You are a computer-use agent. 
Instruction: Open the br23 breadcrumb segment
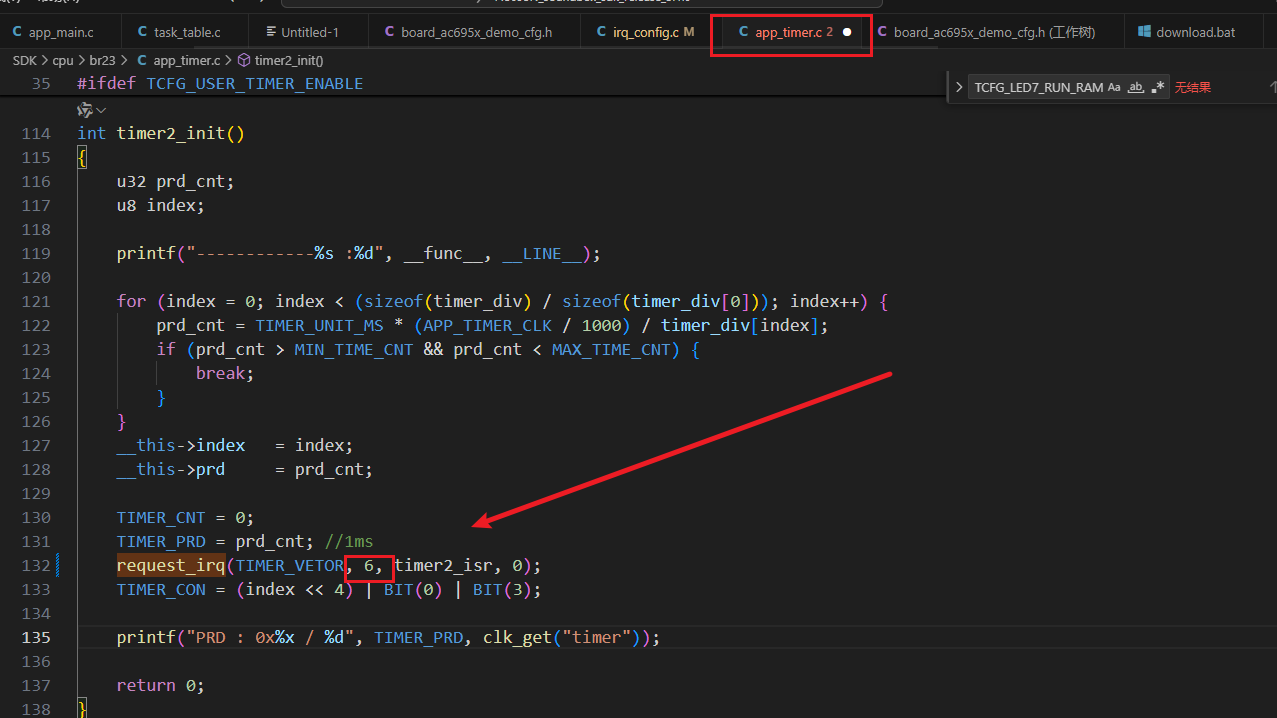103,61
